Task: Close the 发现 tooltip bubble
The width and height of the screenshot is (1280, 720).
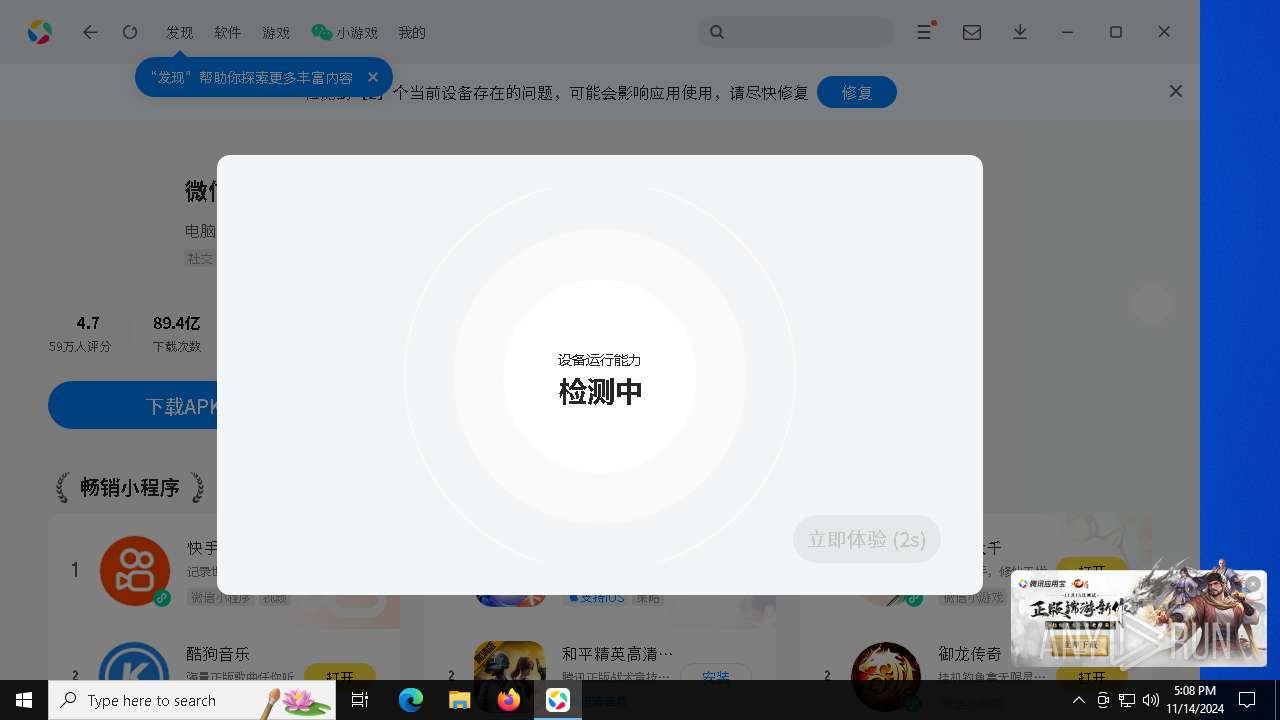Action: coord(373,77)
